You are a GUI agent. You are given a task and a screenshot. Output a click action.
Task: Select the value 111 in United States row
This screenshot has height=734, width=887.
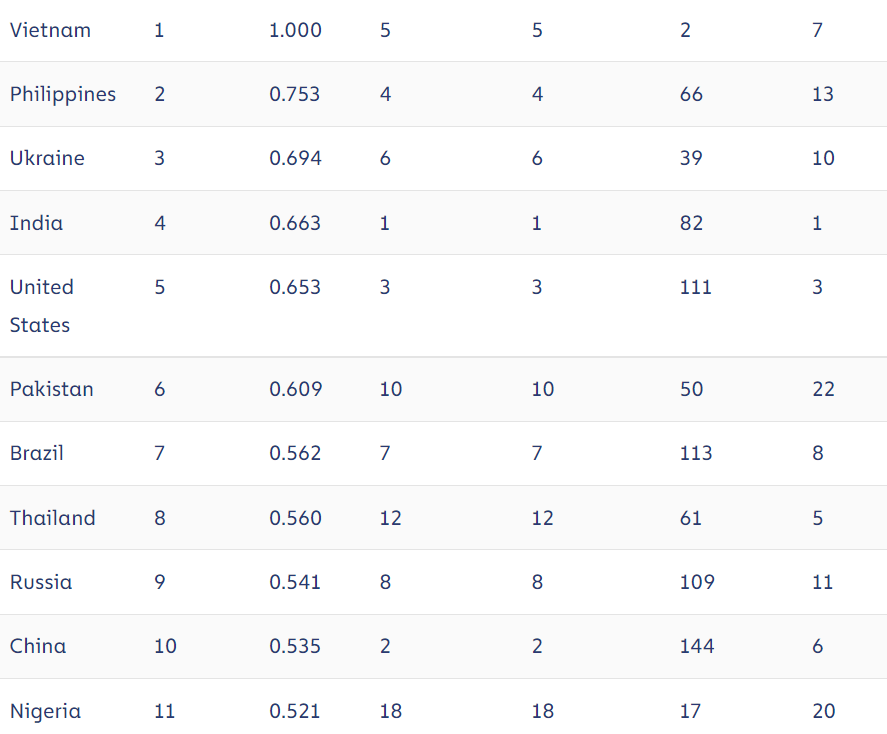pos(695,287)
